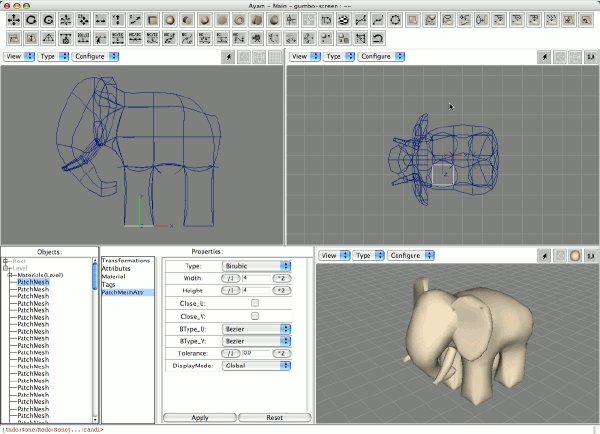Screen dimensions: 600x434
Task: Create a sphere primitive from toolbar
Action: (170, 20)
